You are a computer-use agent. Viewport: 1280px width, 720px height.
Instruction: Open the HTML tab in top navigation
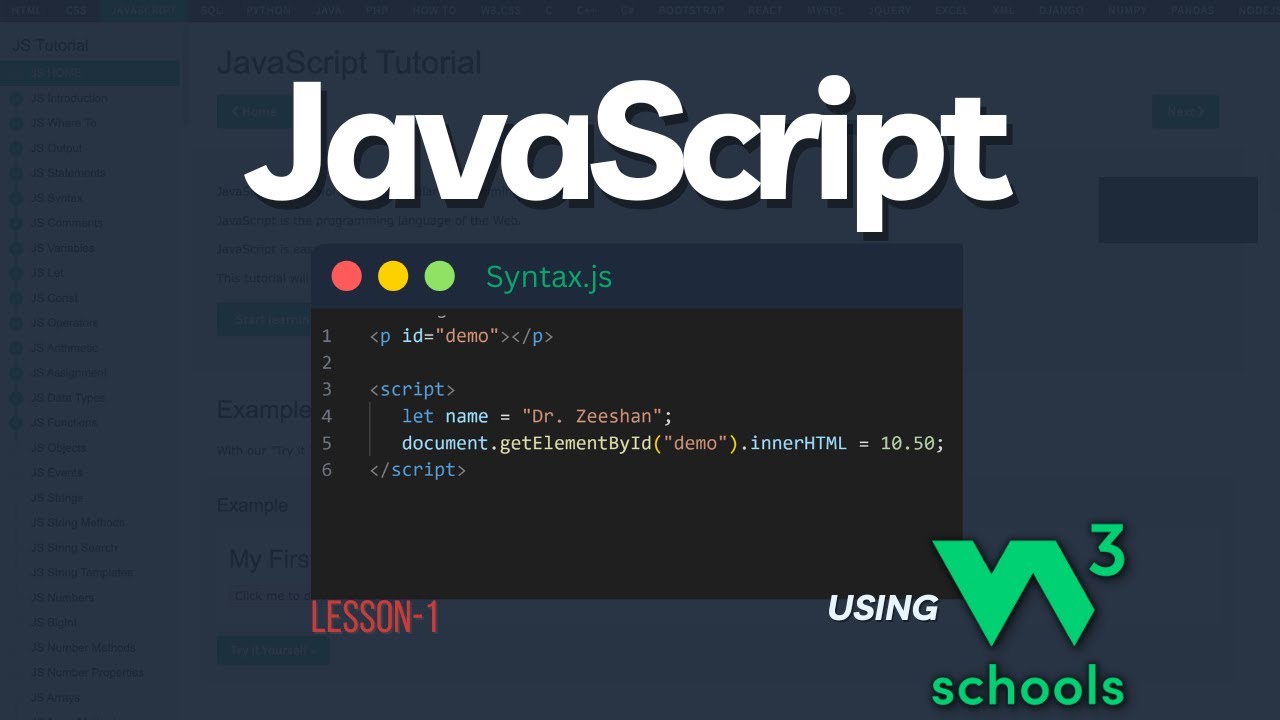[x=26, y=10]
